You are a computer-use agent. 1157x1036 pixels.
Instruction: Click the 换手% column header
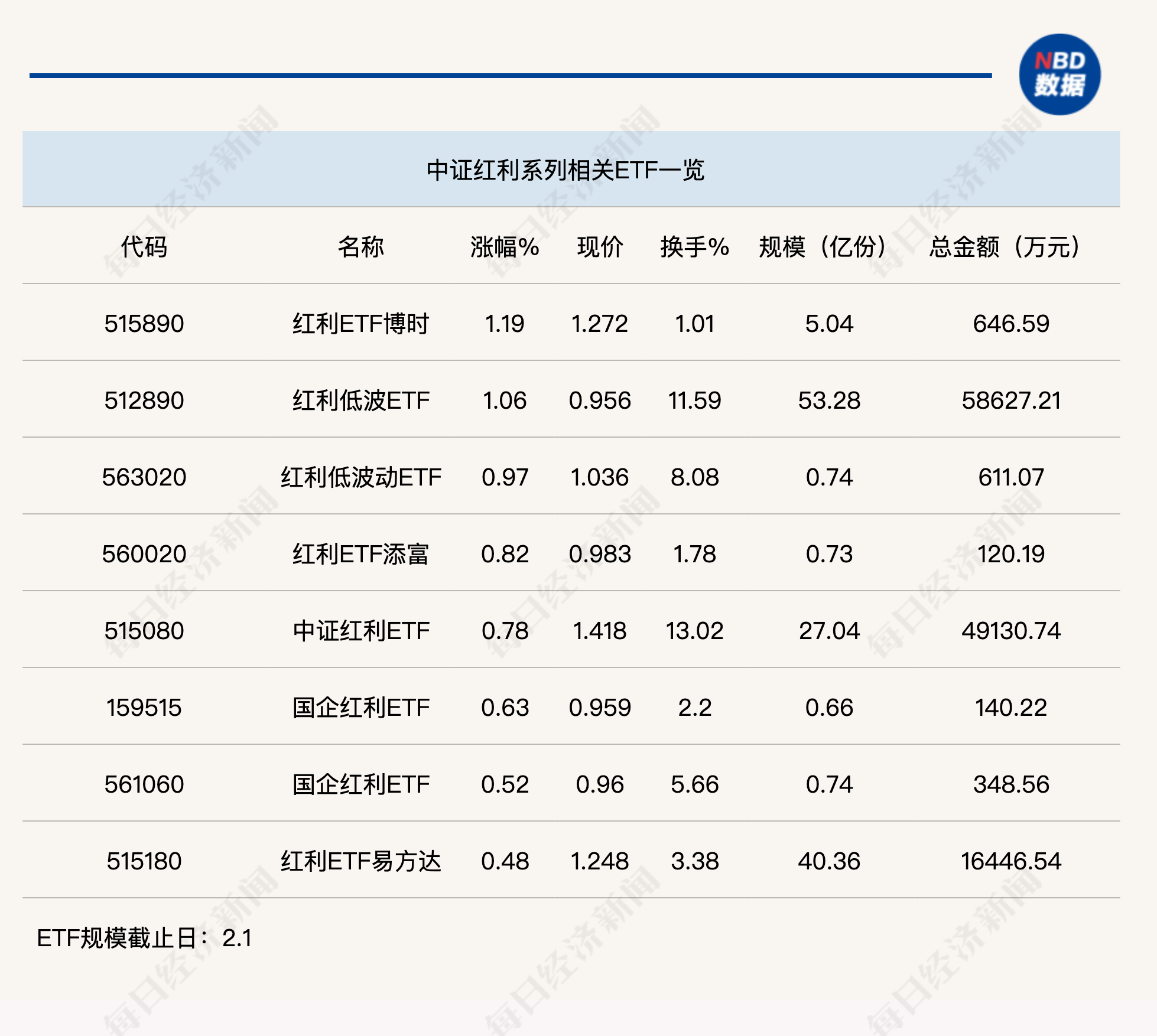[694, 247]
